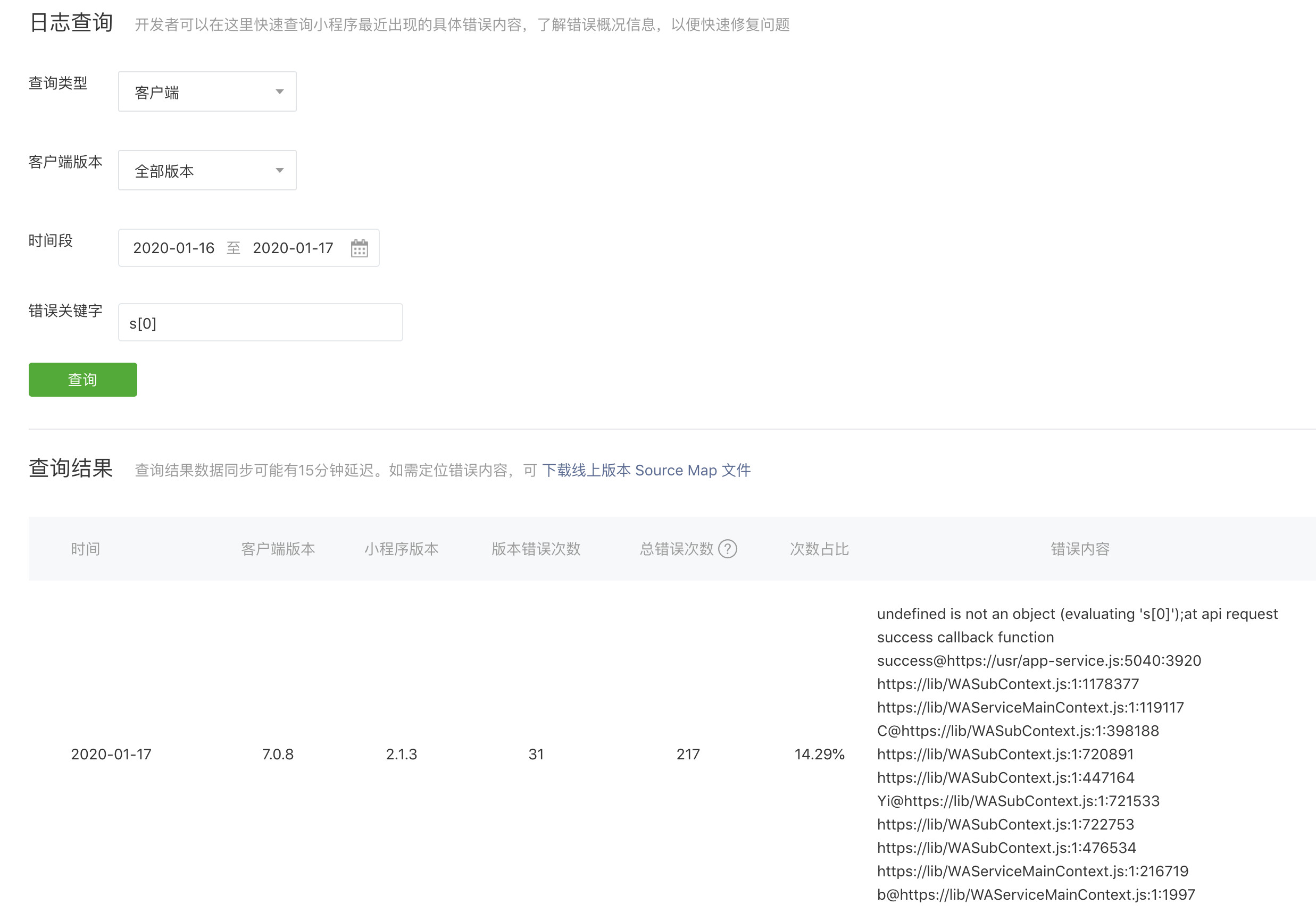Click the 客户端版本 column header

pos(278,549)
